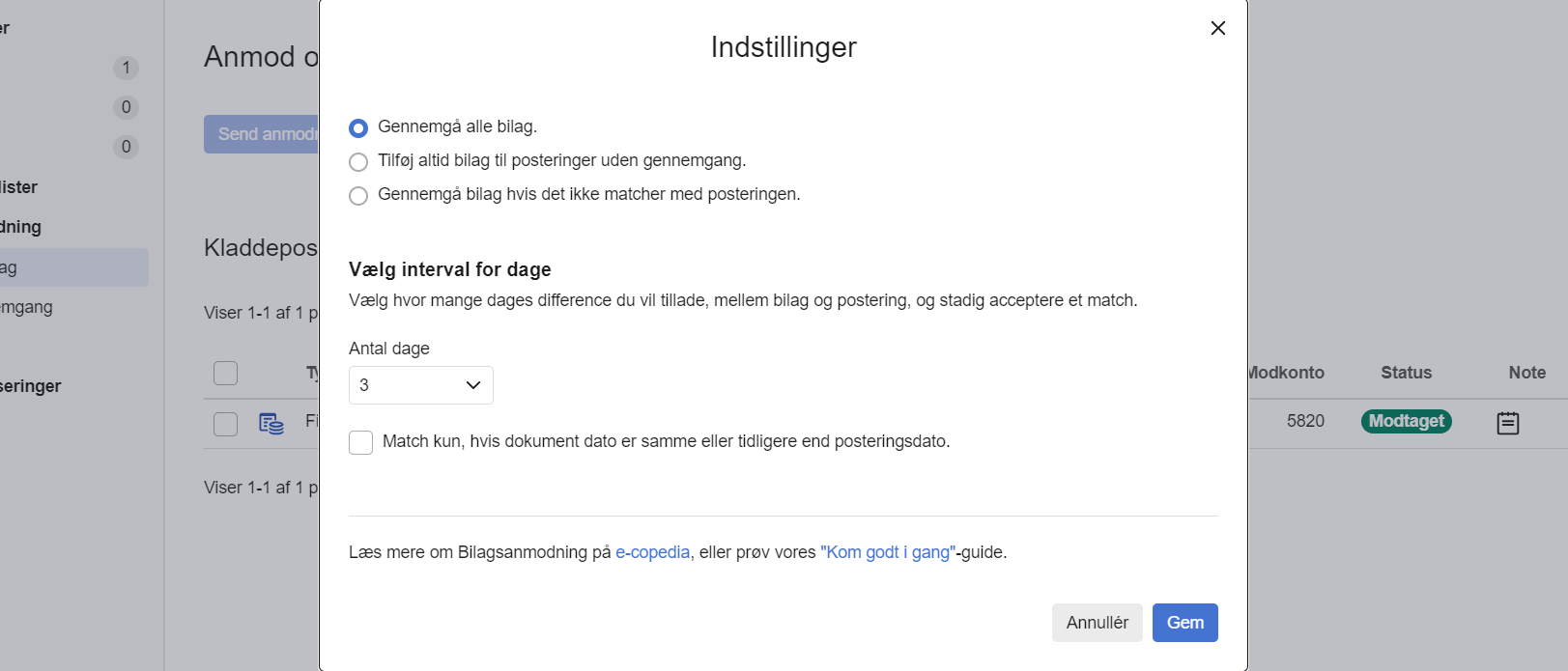Open the e-copedia link
This screenshot has width=1568, height=671.
(x=652, y=551)
